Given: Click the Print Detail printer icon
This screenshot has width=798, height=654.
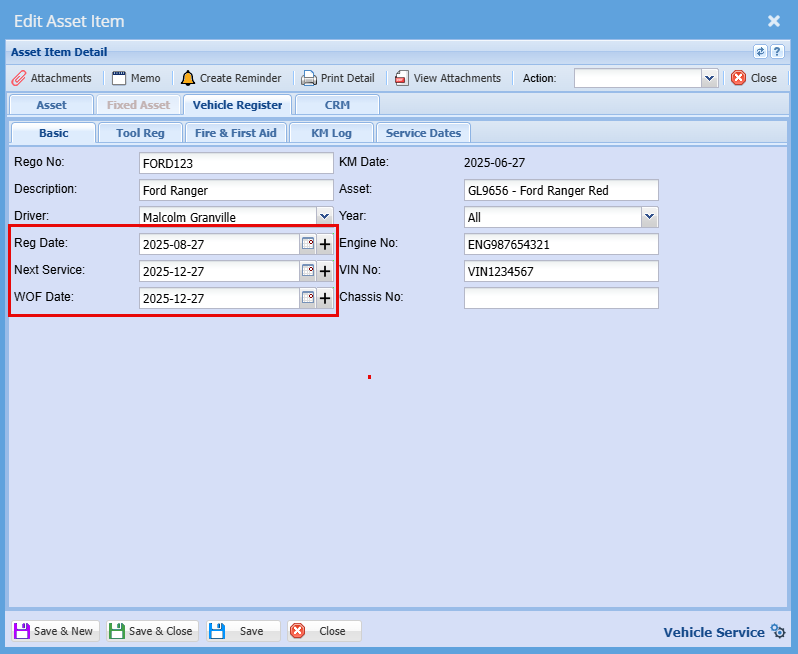Looking at the screenshot, I should coord(309,78).
